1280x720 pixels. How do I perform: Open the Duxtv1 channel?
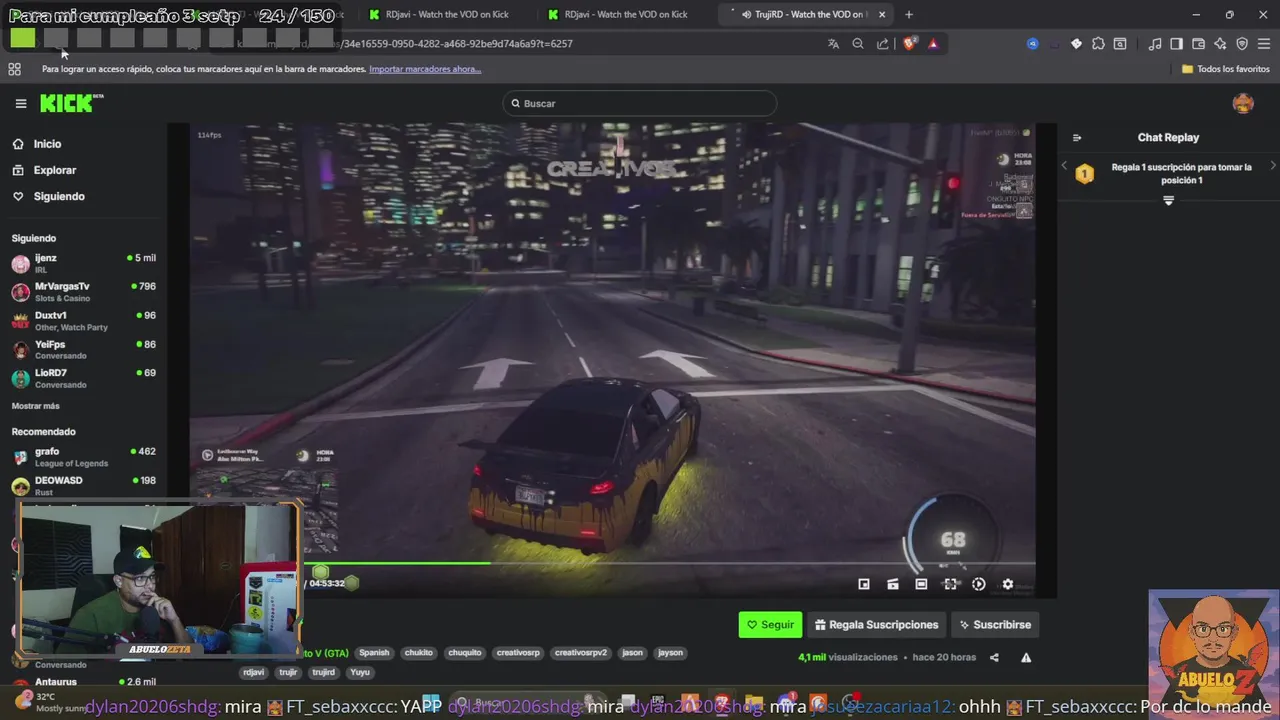tap(84, 321)
